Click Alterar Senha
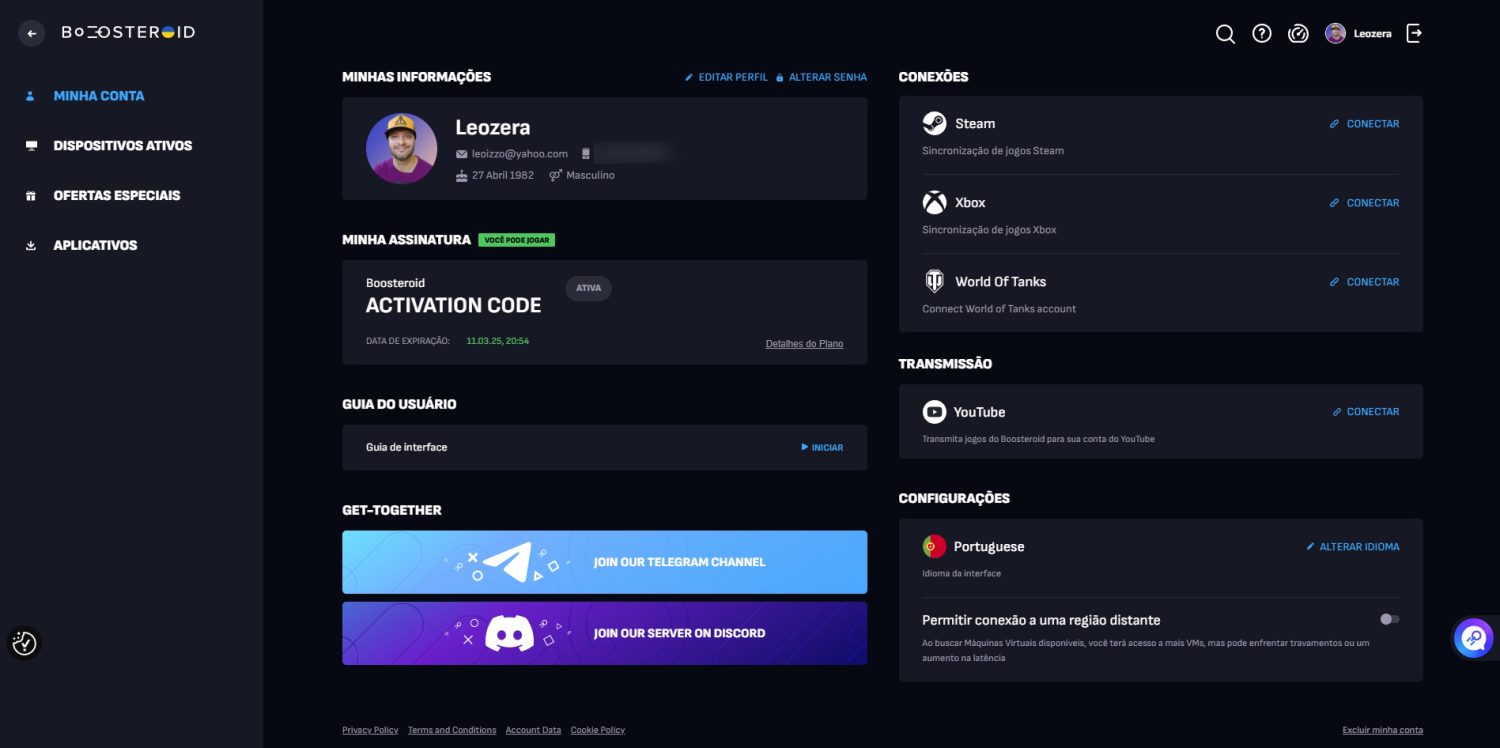Viewport: 1500px width, 748px height. click(x=821, y=77)
